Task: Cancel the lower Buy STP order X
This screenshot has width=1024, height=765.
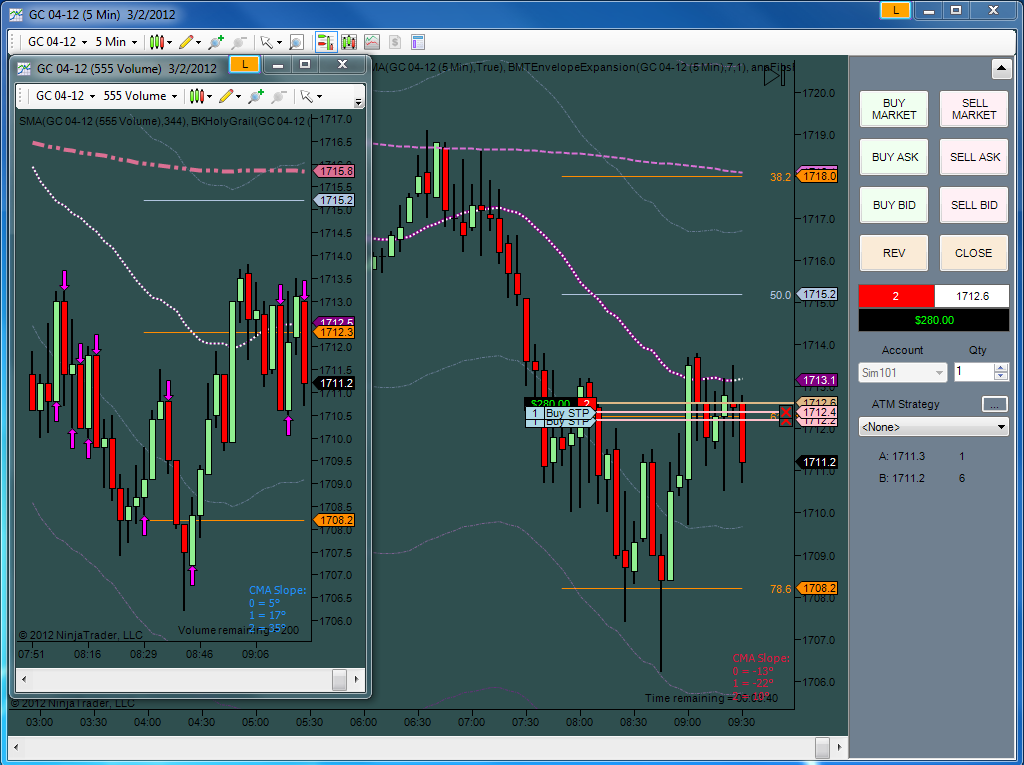Action: (786, 423)
